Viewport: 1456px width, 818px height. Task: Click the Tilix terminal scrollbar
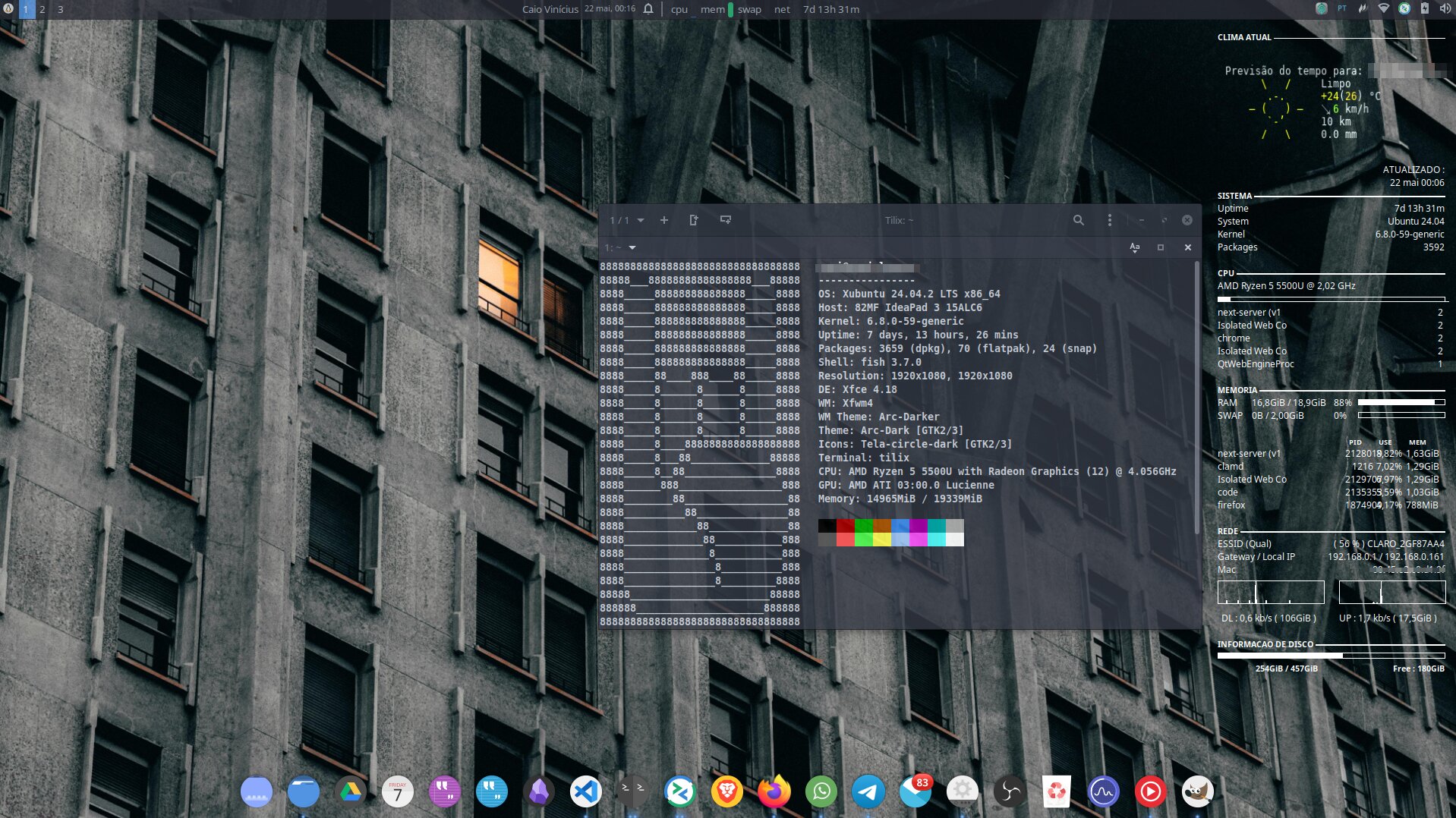click(1197, 398)
